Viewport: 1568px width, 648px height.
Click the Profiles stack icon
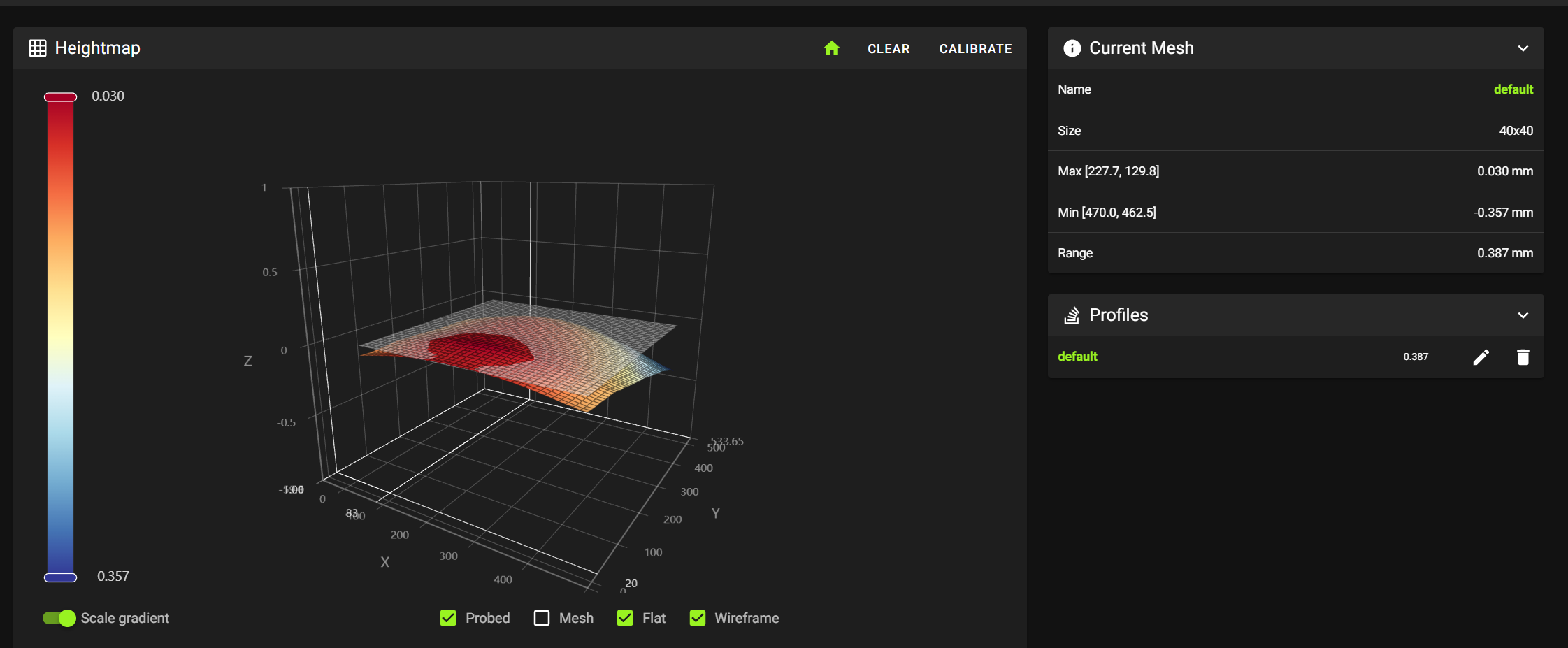1072,315
